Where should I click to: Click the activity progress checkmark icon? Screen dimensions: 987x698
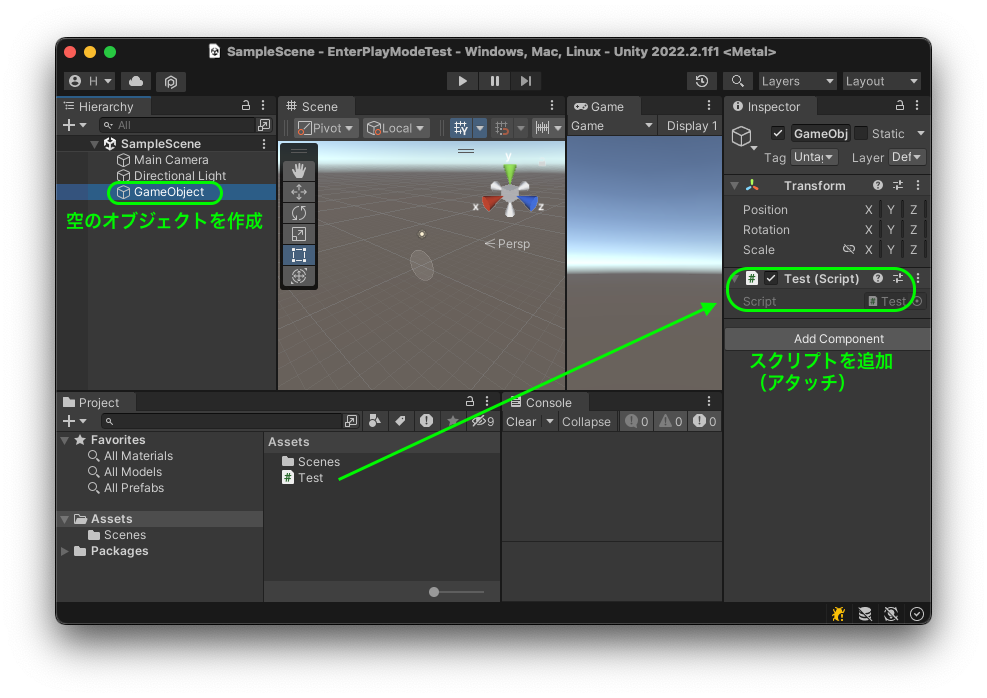917,614
